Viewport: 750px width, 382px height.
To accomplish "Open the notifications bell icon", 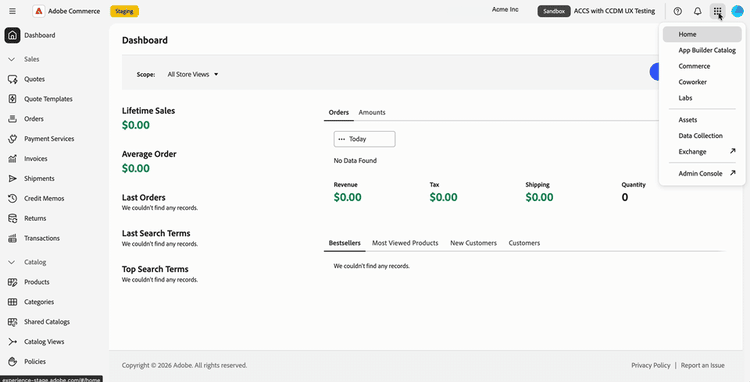I will click(x=697, y=11).
